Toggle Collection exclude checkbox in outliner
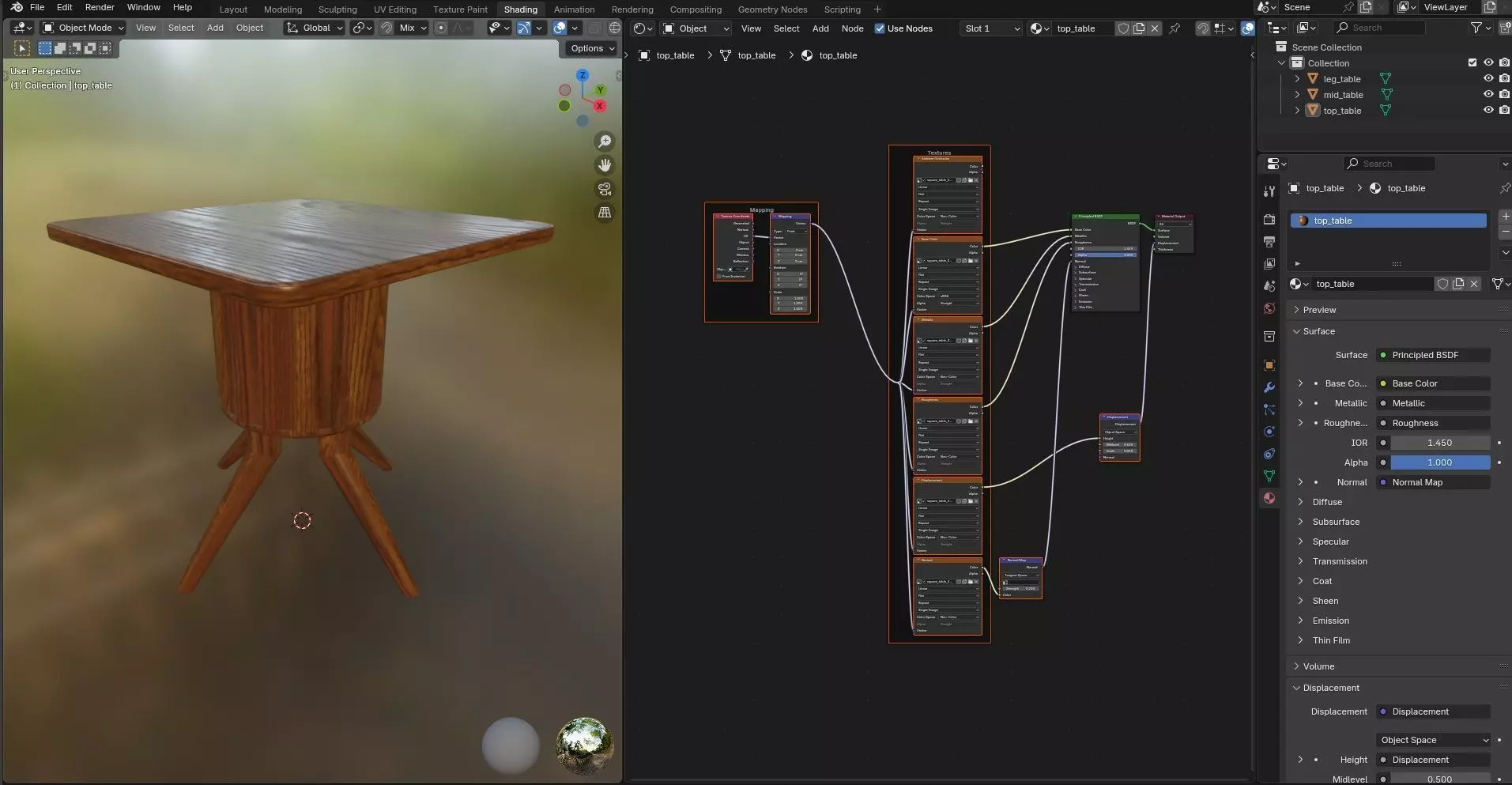This screenshot has height=785, width=1512. coord(1472,63)
